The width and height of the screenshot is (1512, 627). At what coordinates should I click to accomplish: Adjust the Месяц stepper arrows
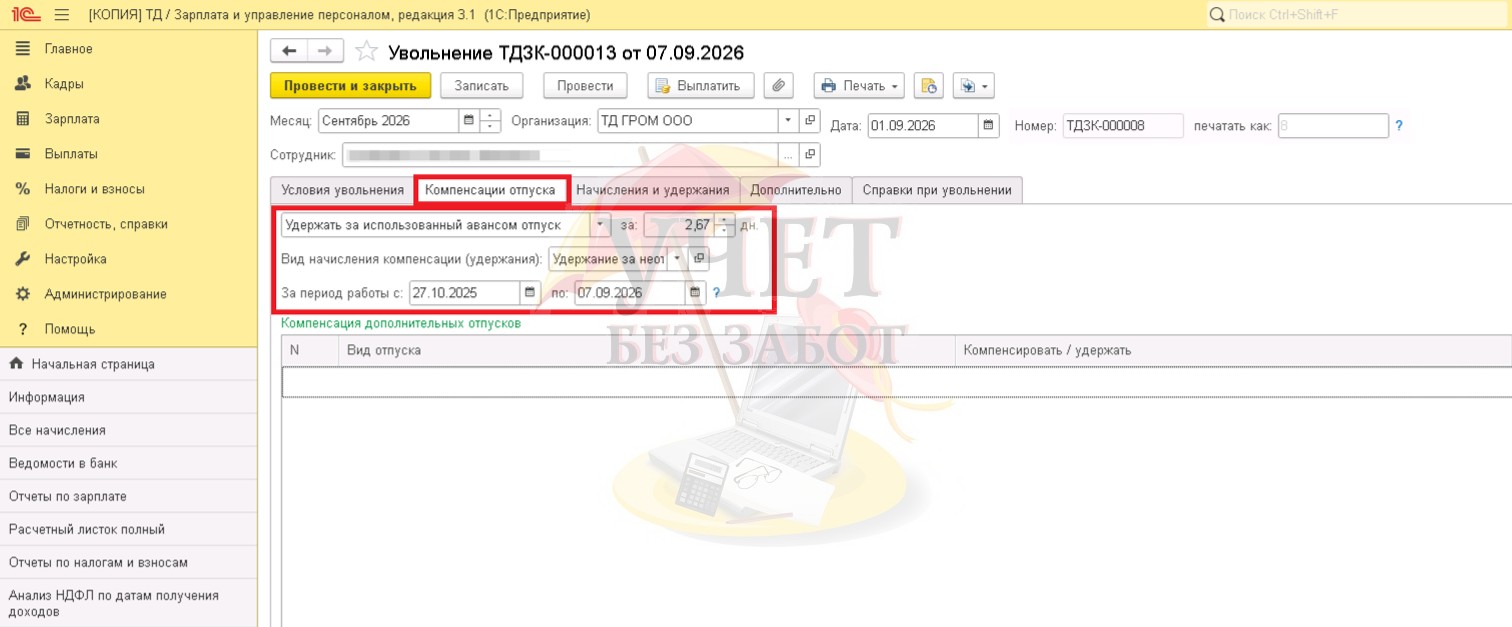coord(490,121)
